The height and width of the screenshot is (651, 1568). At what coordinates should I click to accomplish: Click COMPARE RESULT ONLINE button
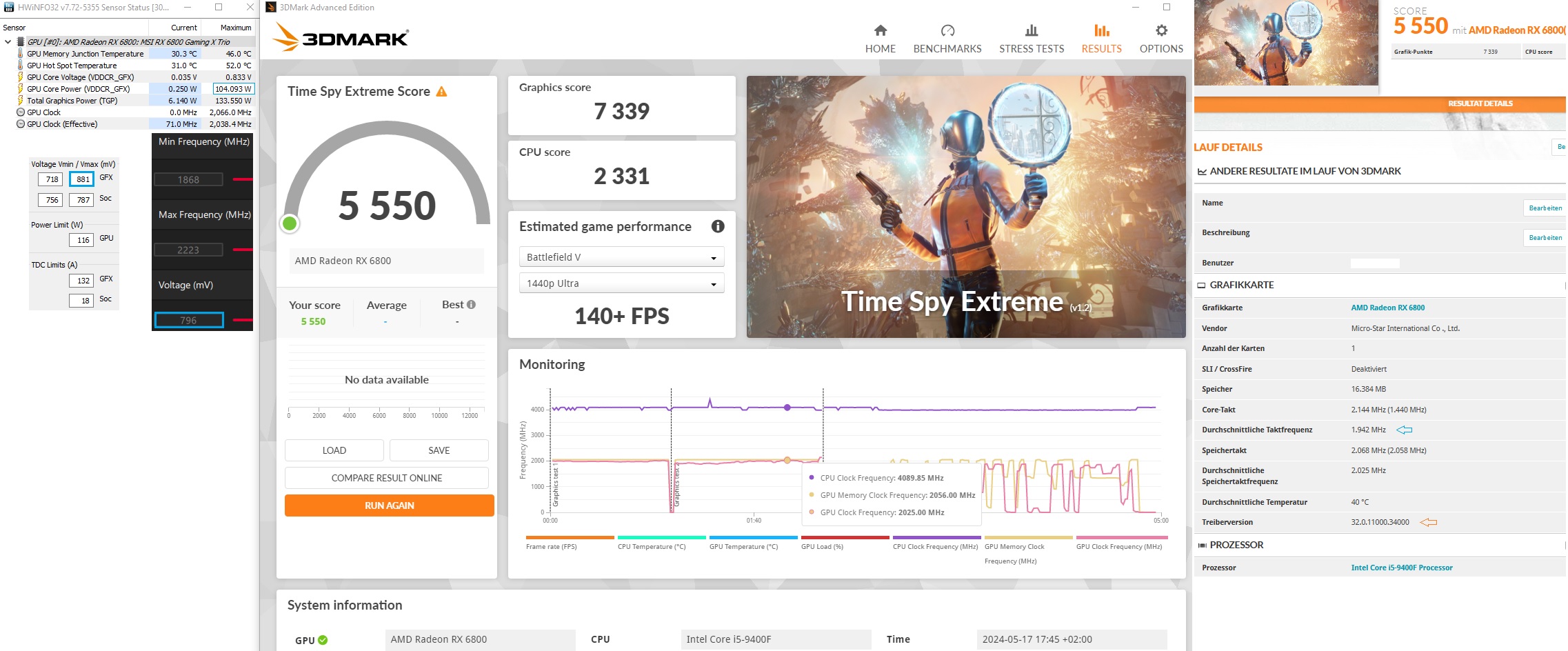coord(387,478)
